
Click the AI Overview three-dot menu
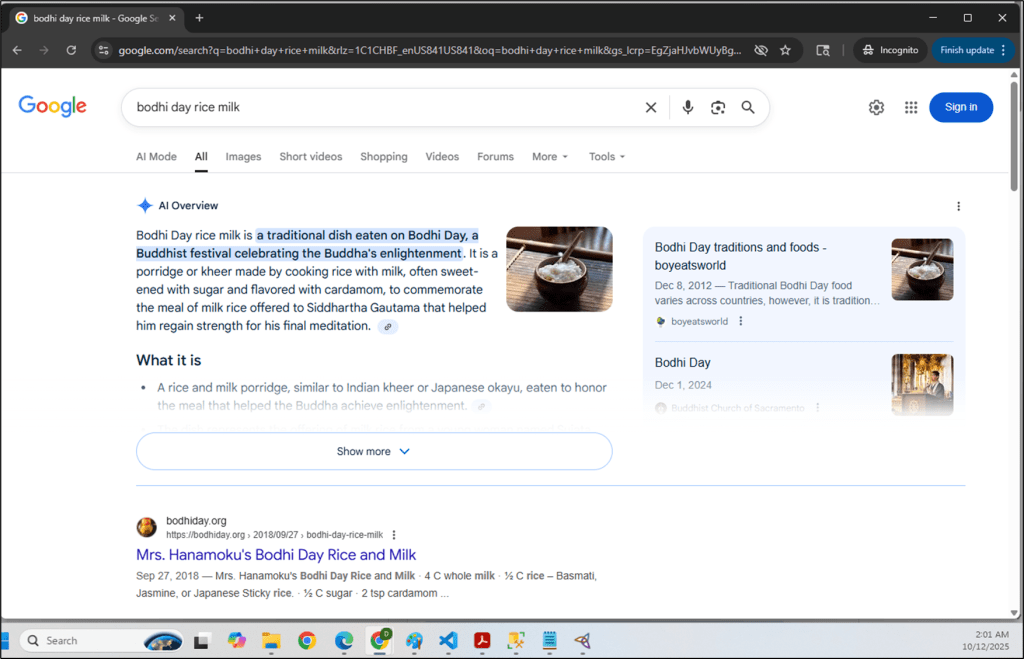click(958, 206)
